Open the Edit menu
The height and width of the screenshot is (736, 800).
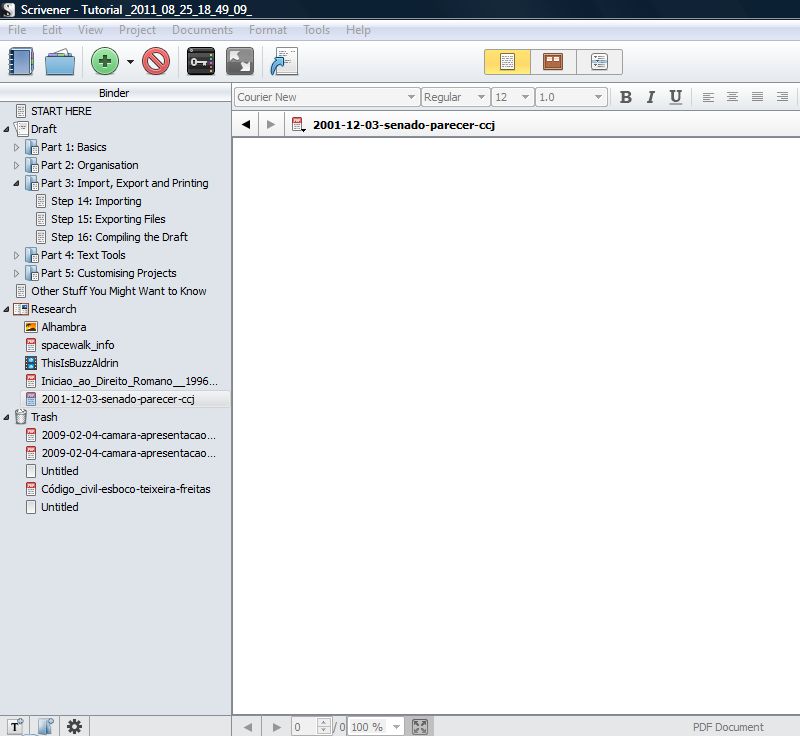point(52,30)
